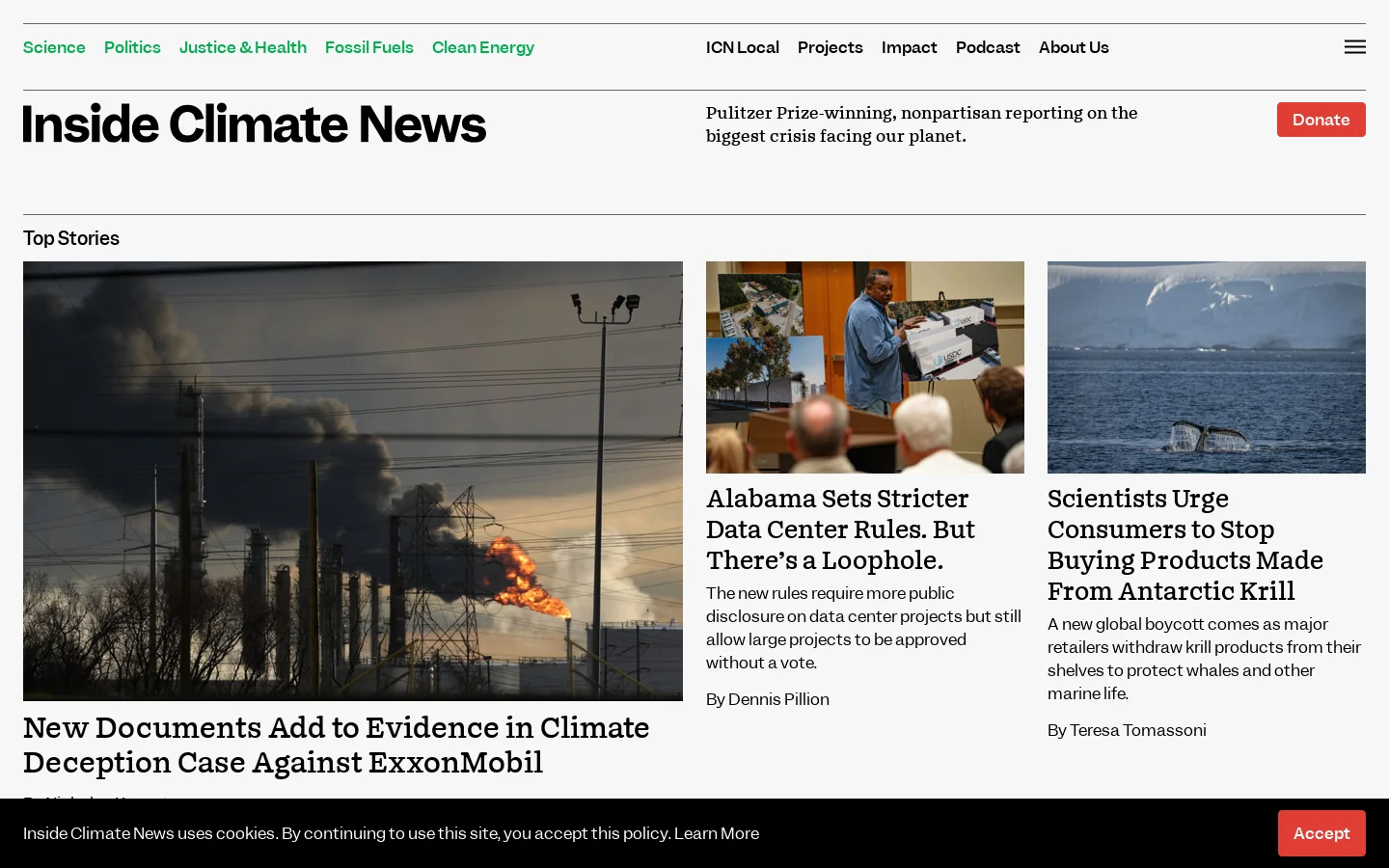Go to the Podcast page
Viewport: 1389px width, 868px height.
[x=988, y=47]
